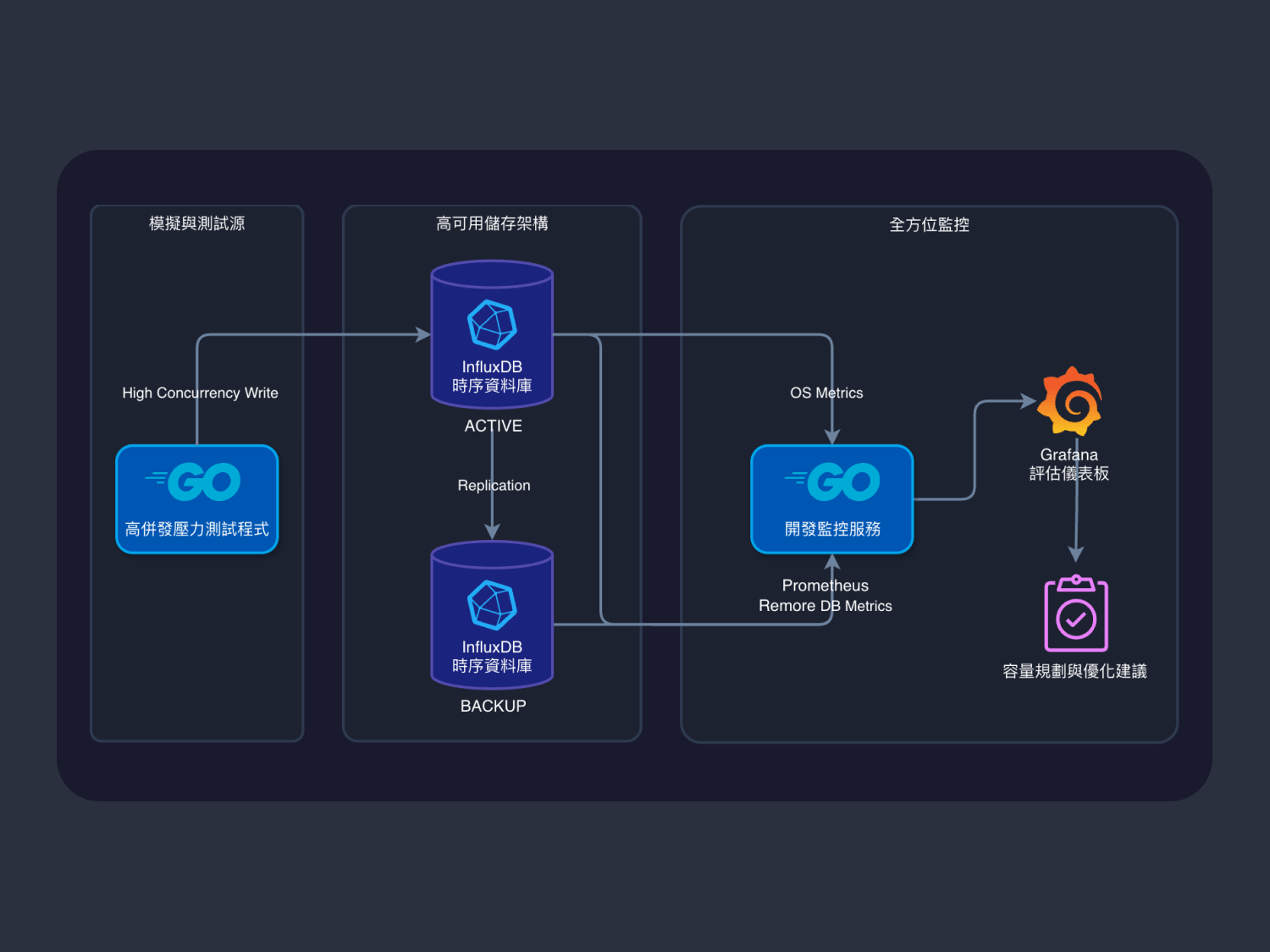1270x952 pixels.
Task: Click the "BACKUP" database caption
Action: pos(493,706)
